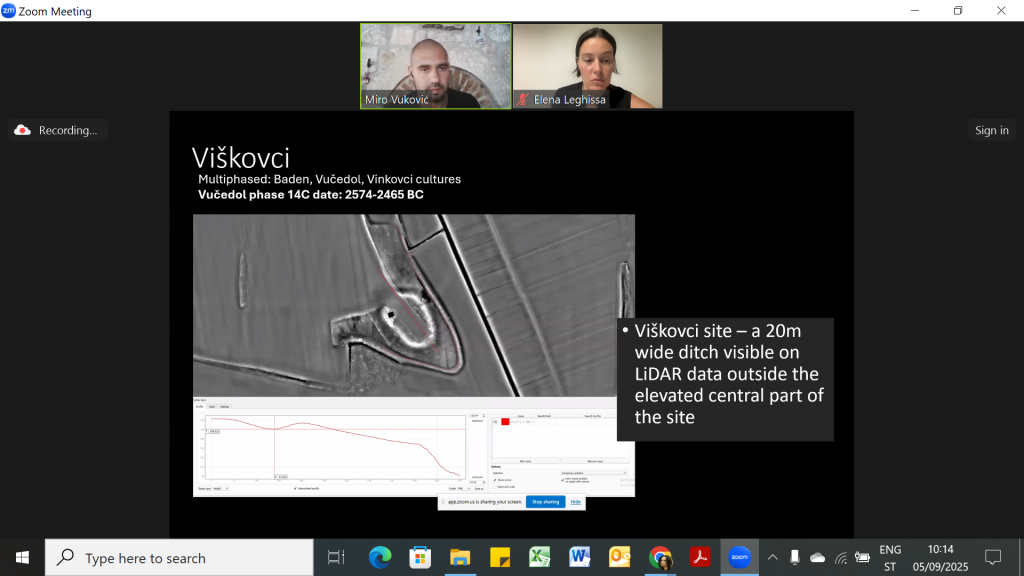Toggle the Show cursor checkbox
The width and height of the screenshot is (1024, 576).
494,480
